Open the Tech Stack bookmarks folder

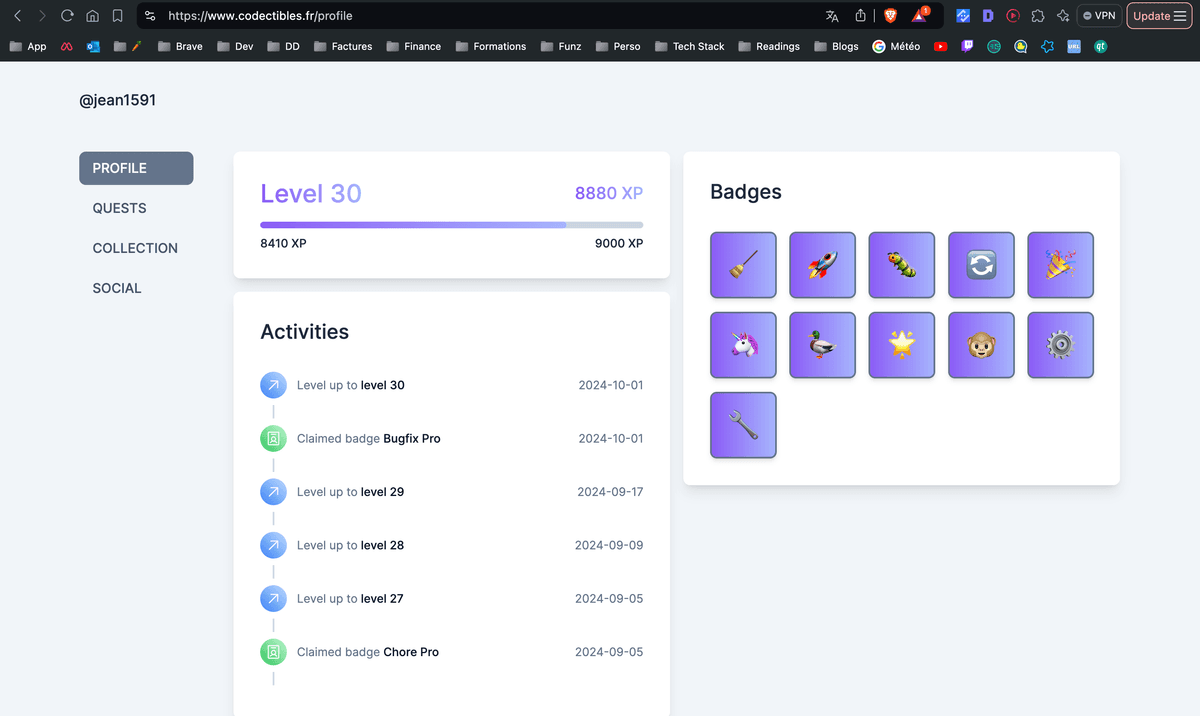point(690,46)
